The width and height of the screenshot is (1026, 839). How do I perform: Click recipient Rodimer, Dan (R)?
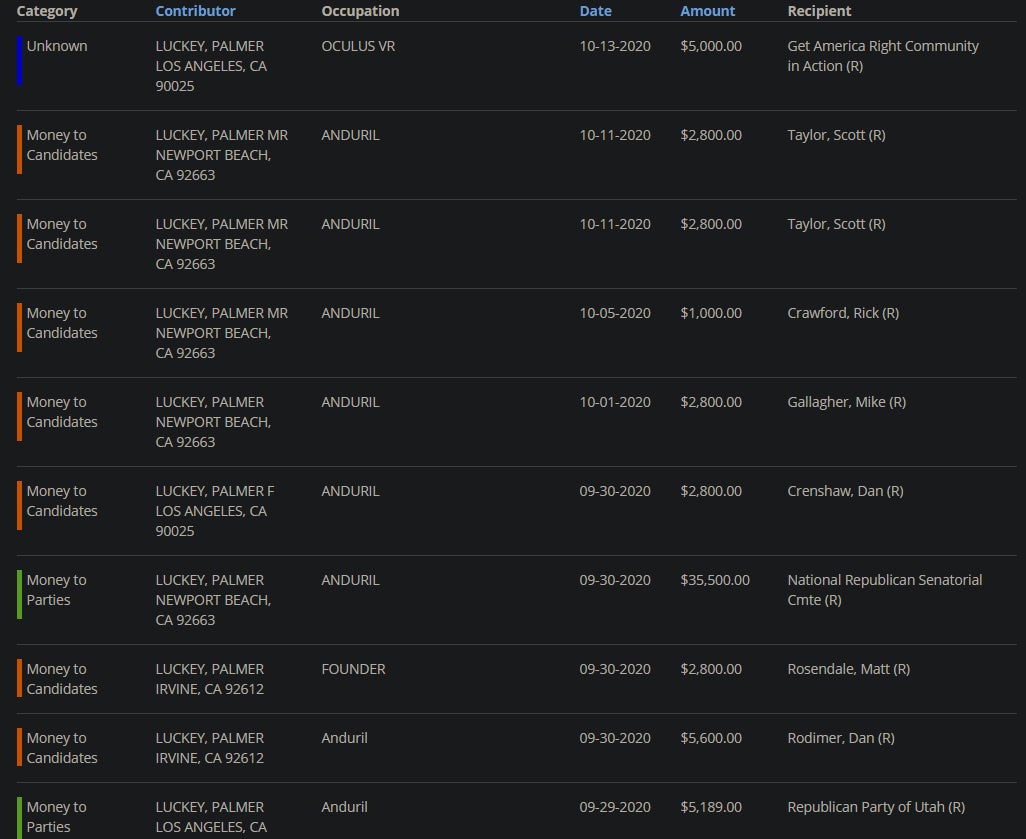840,738
